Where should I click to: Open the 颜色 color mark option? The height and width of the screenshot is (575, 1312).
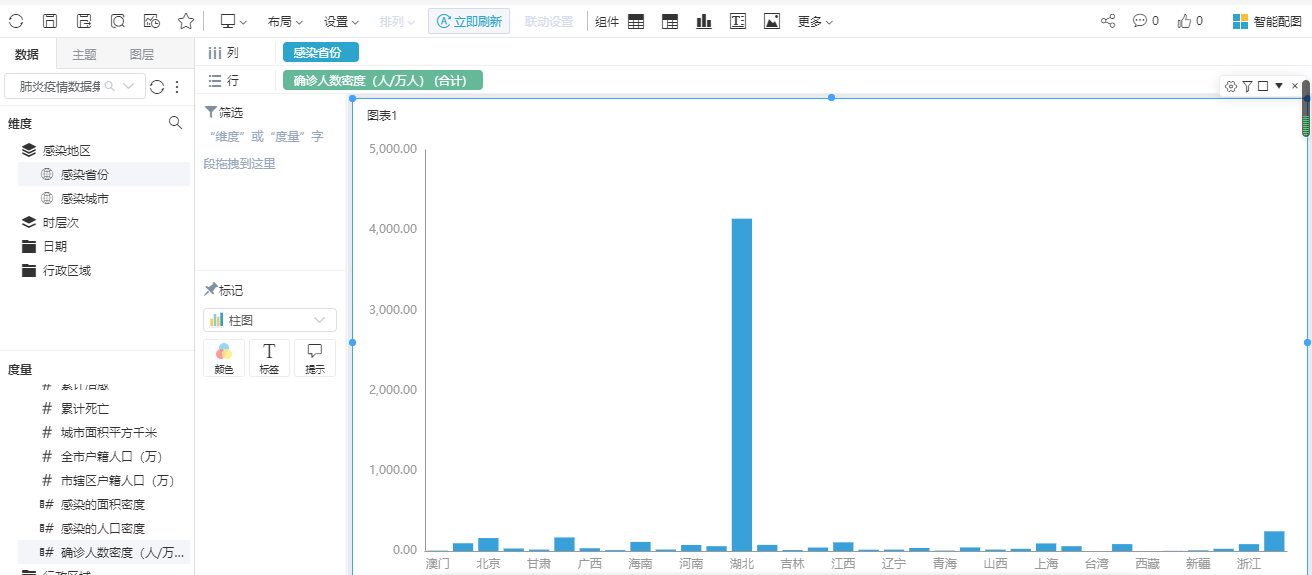[224, 358]
